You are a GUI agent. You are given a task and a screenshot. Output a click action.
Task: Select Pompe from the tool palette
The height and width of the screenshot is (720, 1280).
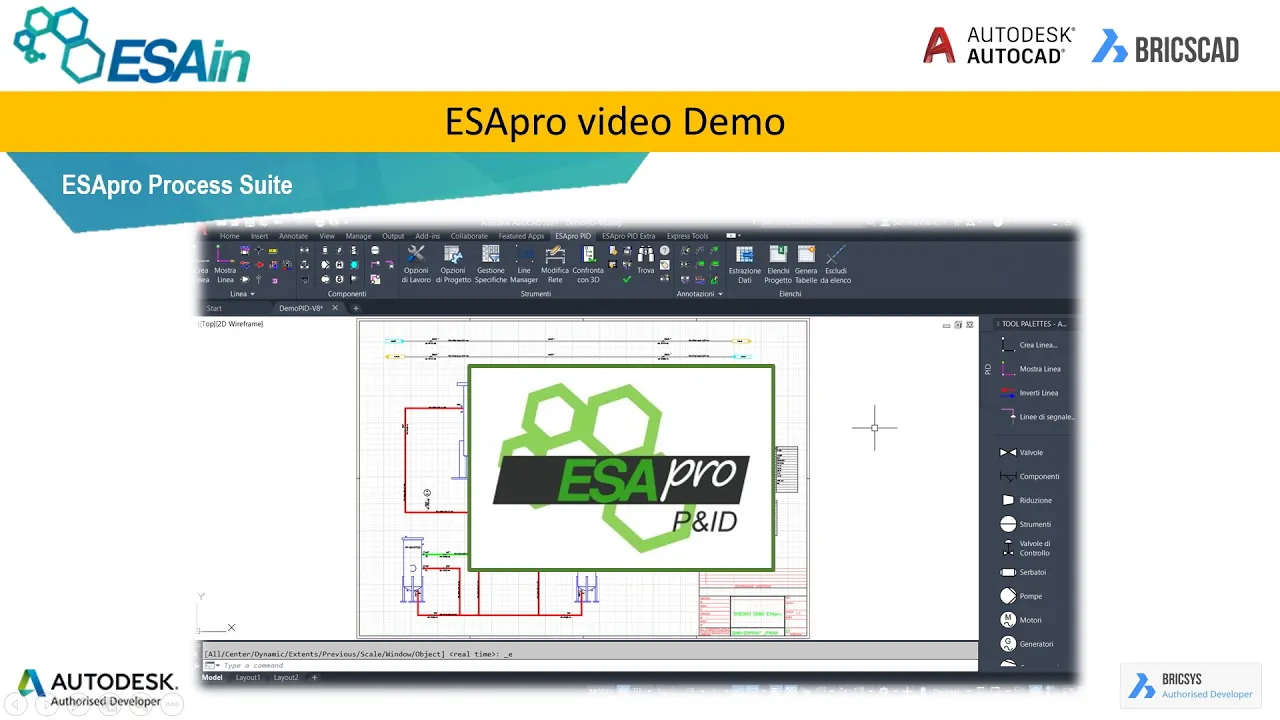[1022, 596]
